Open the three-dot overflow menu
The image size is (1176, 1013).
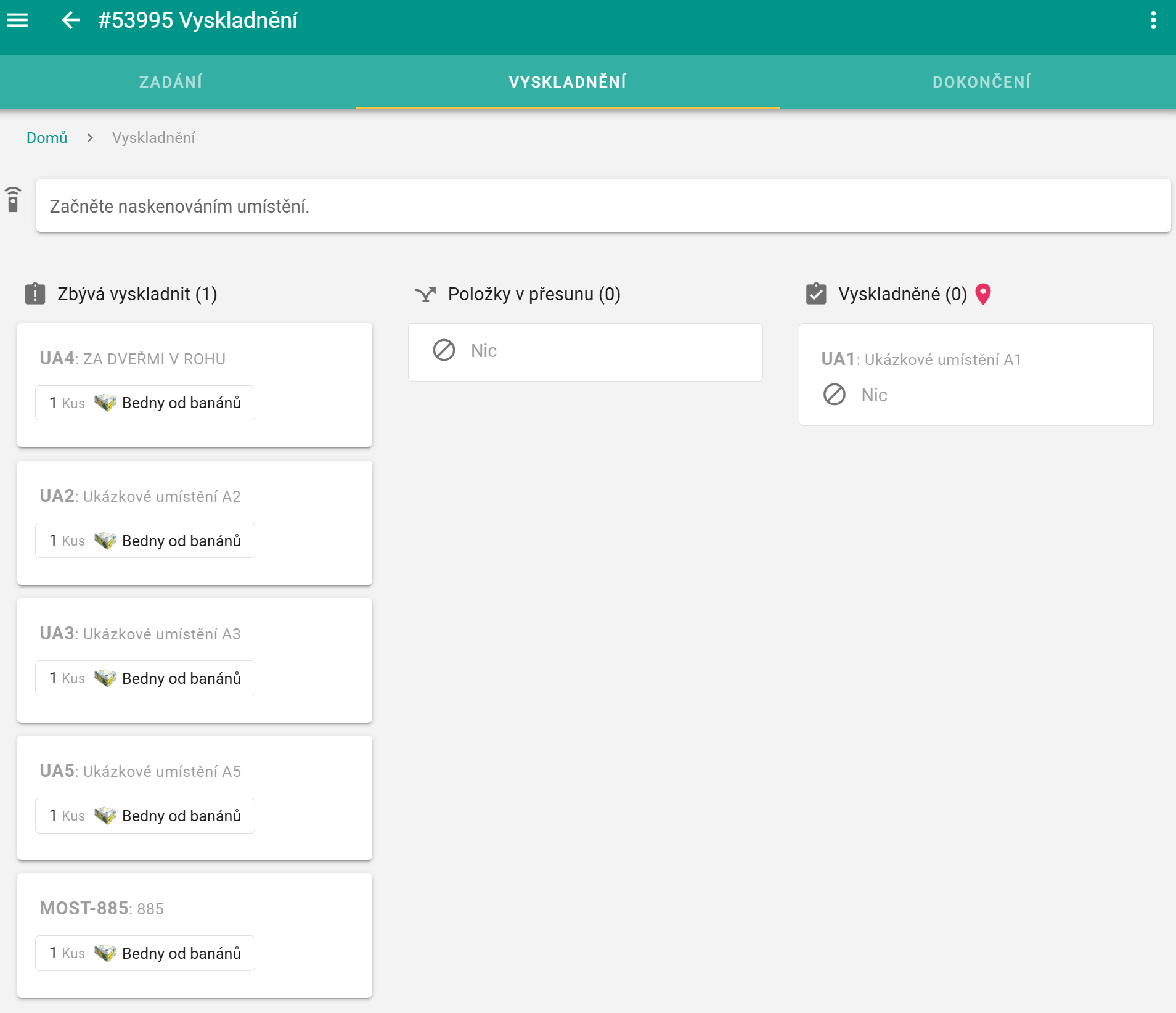[1153, 20]
